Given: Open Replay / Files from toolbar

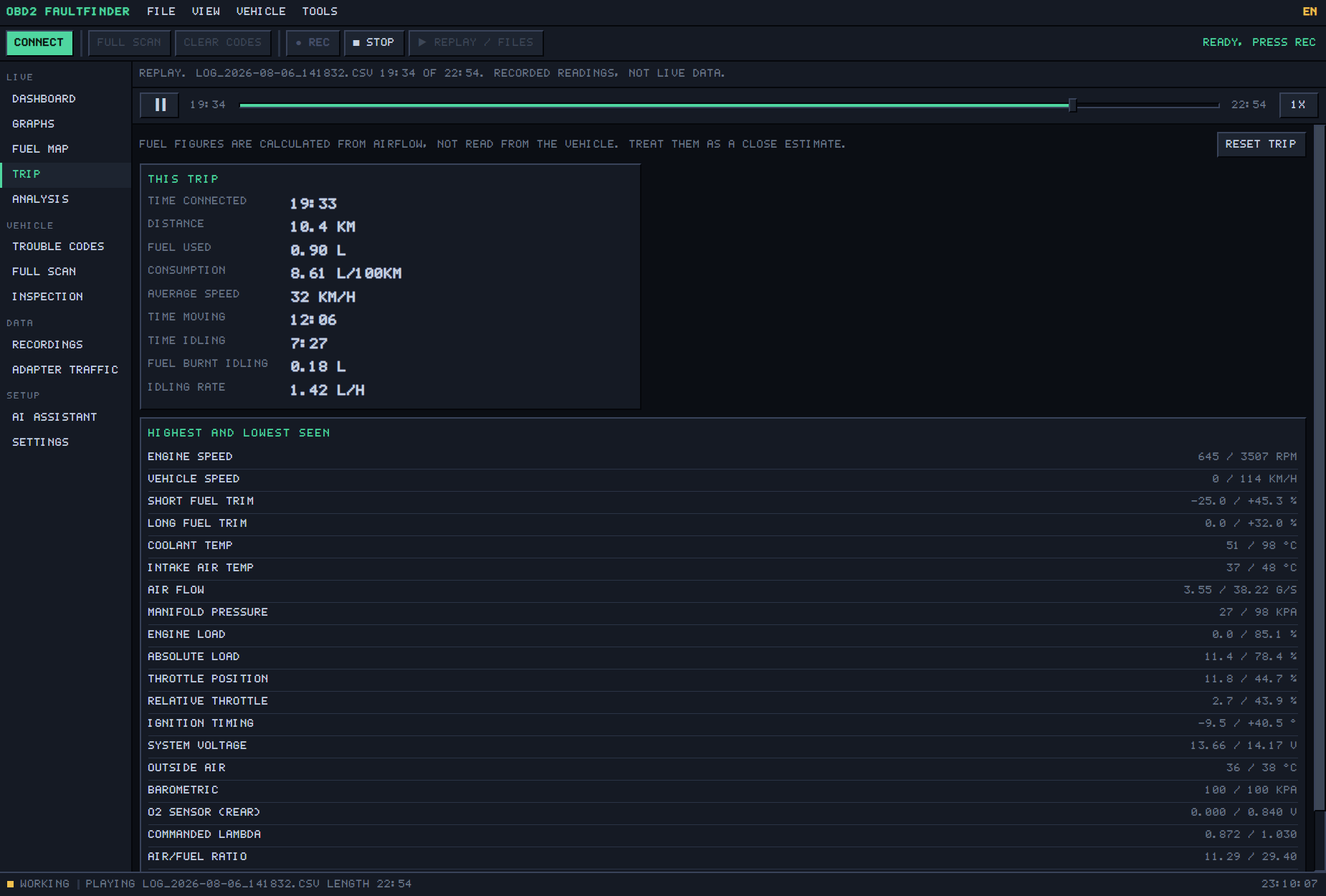Looking at the screenshot, I should (x=476, y=43).
